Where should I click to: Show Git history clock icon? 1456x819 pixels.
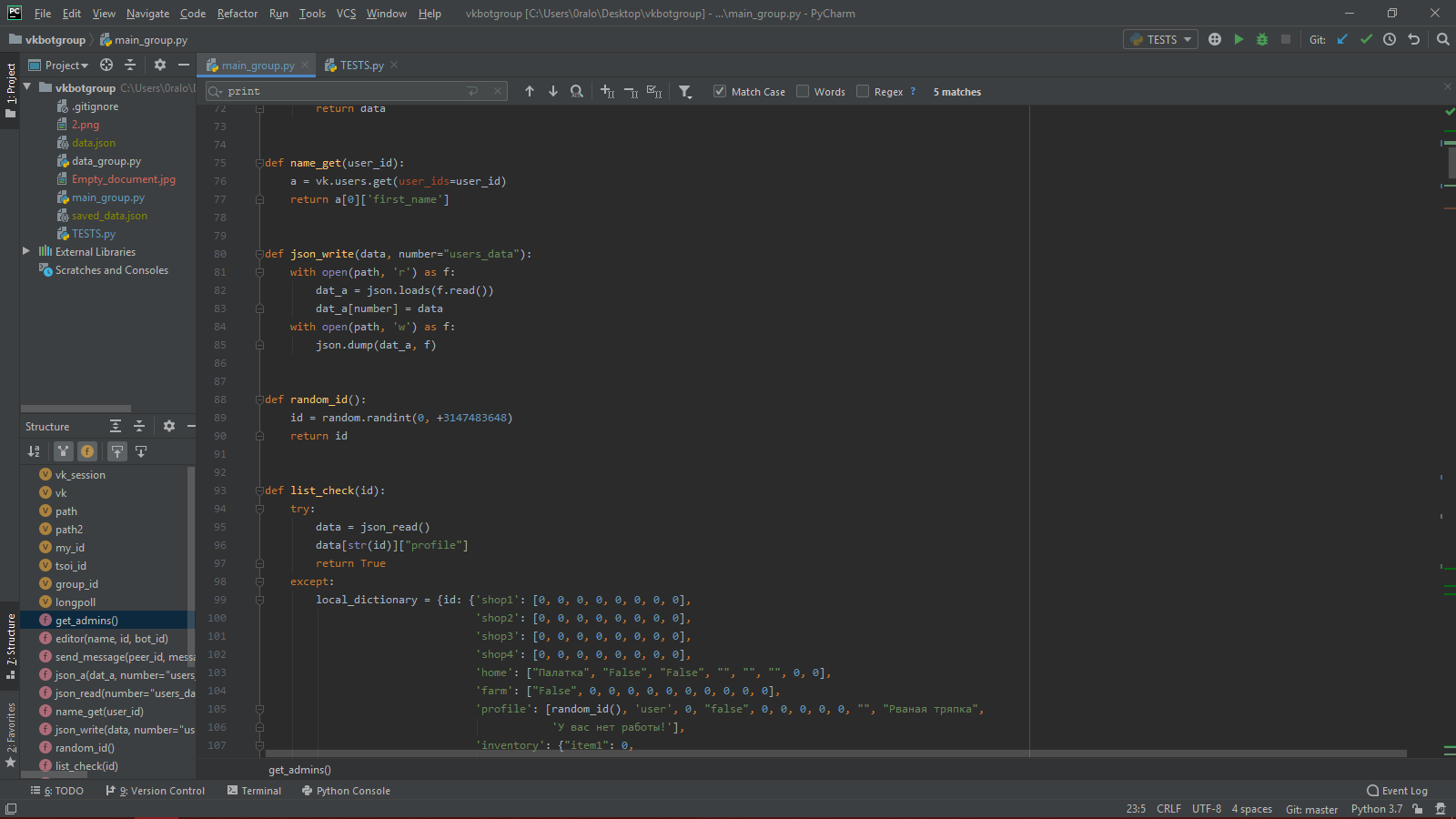click(1390, 39)
